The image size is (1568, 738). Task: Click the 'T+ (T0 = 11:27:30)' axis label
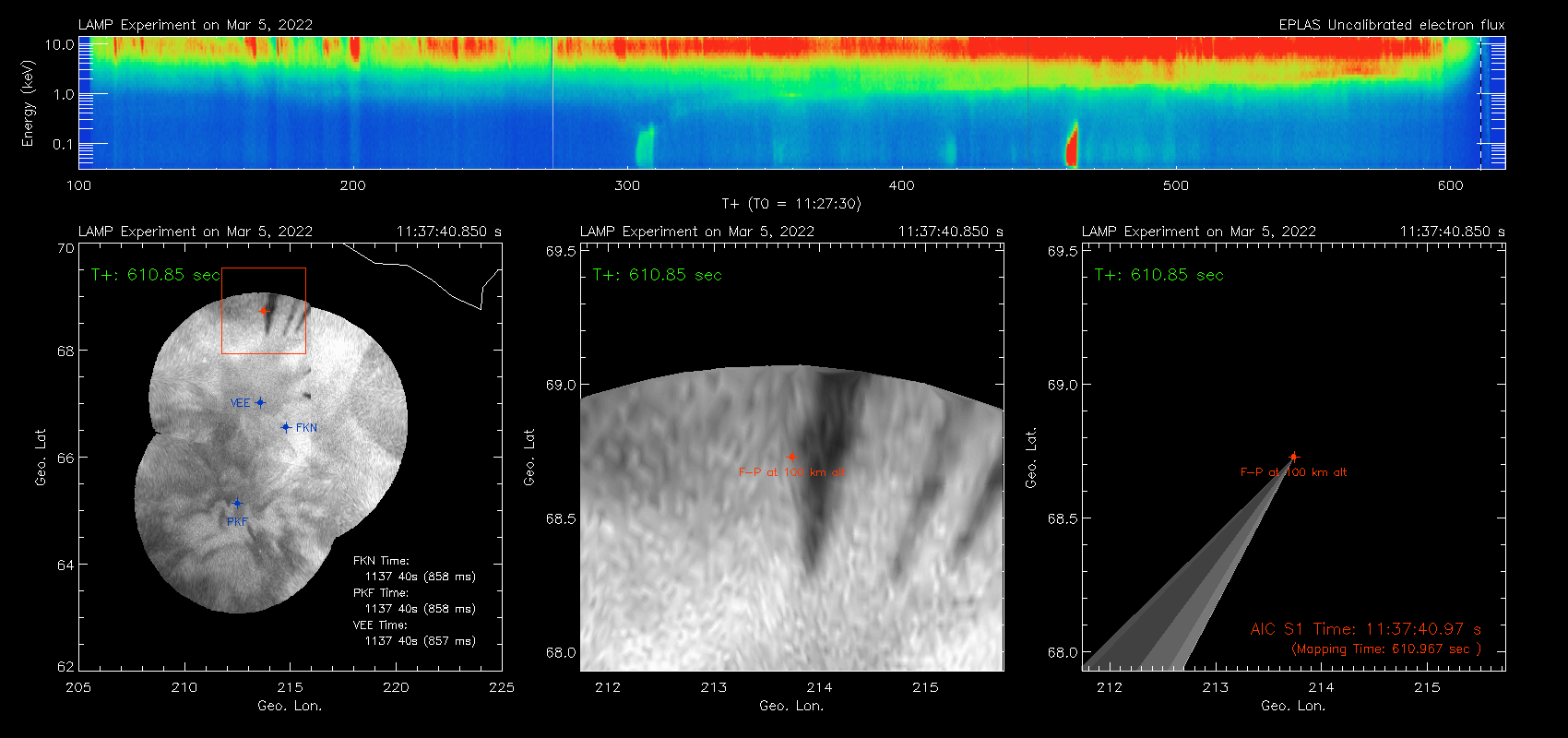(791, 204)
